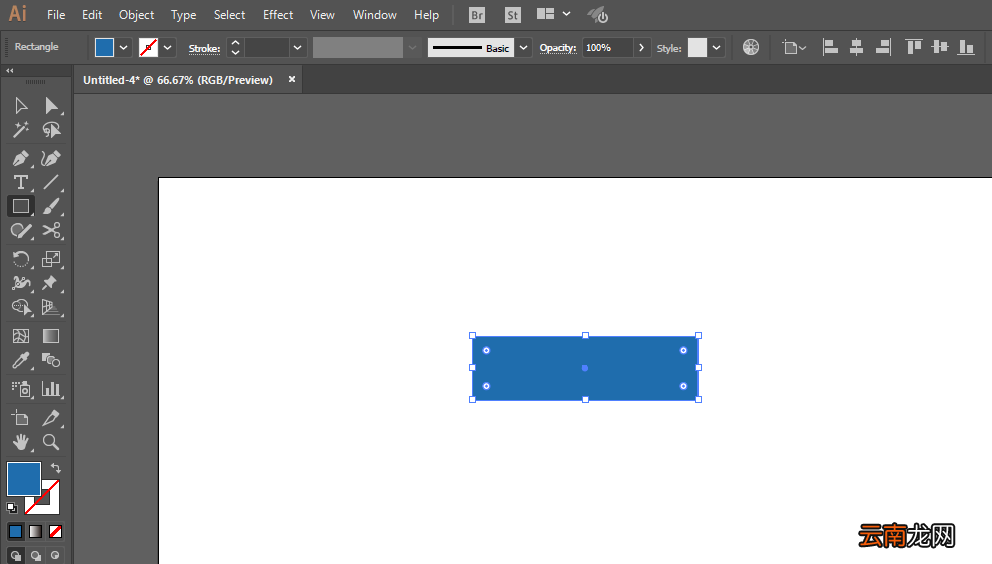Set paint mode to None
Viewport: 992px width, 564px height.
56,532
